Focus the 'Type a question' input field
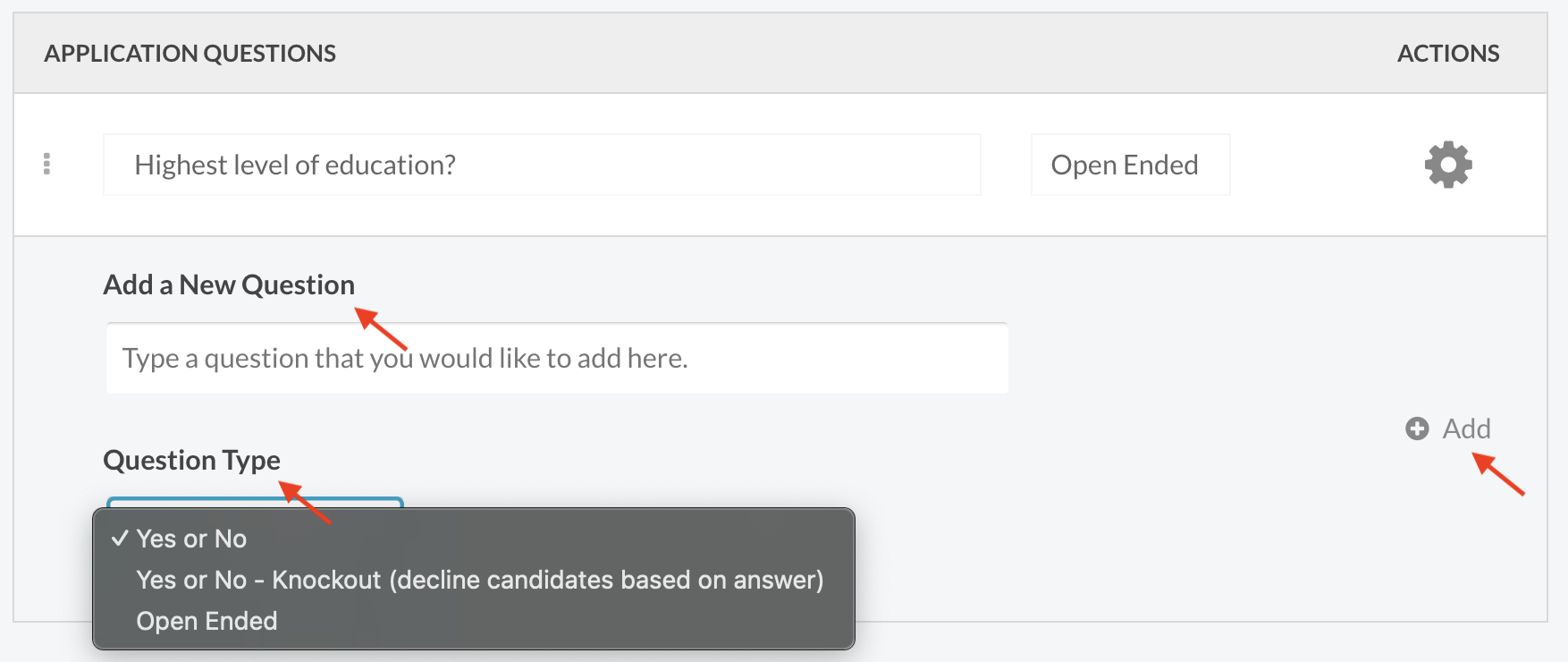The image size is (1568, 662). pos(557,359)
